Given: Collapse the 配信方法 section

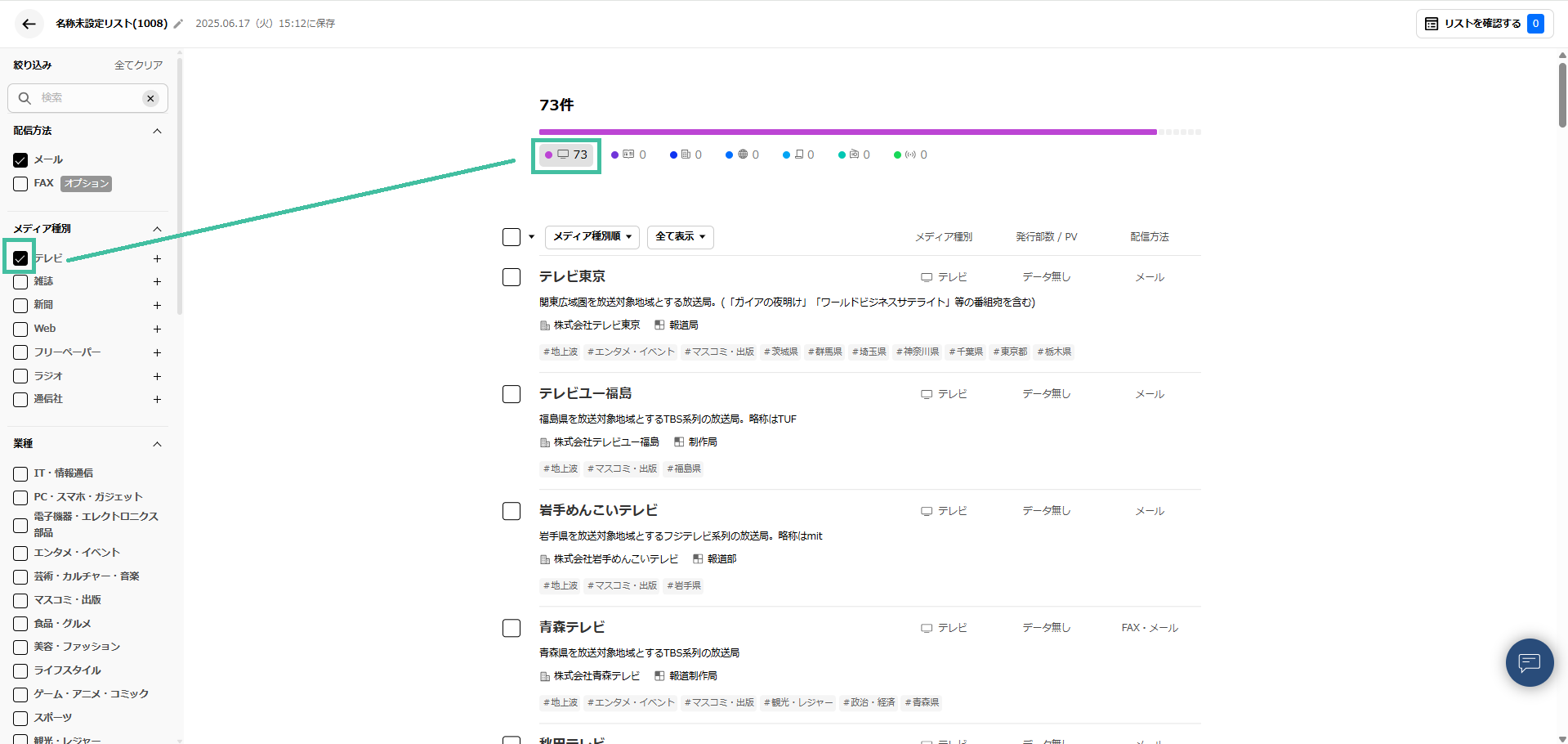Looking at the screenshot, I should (157, 131).
